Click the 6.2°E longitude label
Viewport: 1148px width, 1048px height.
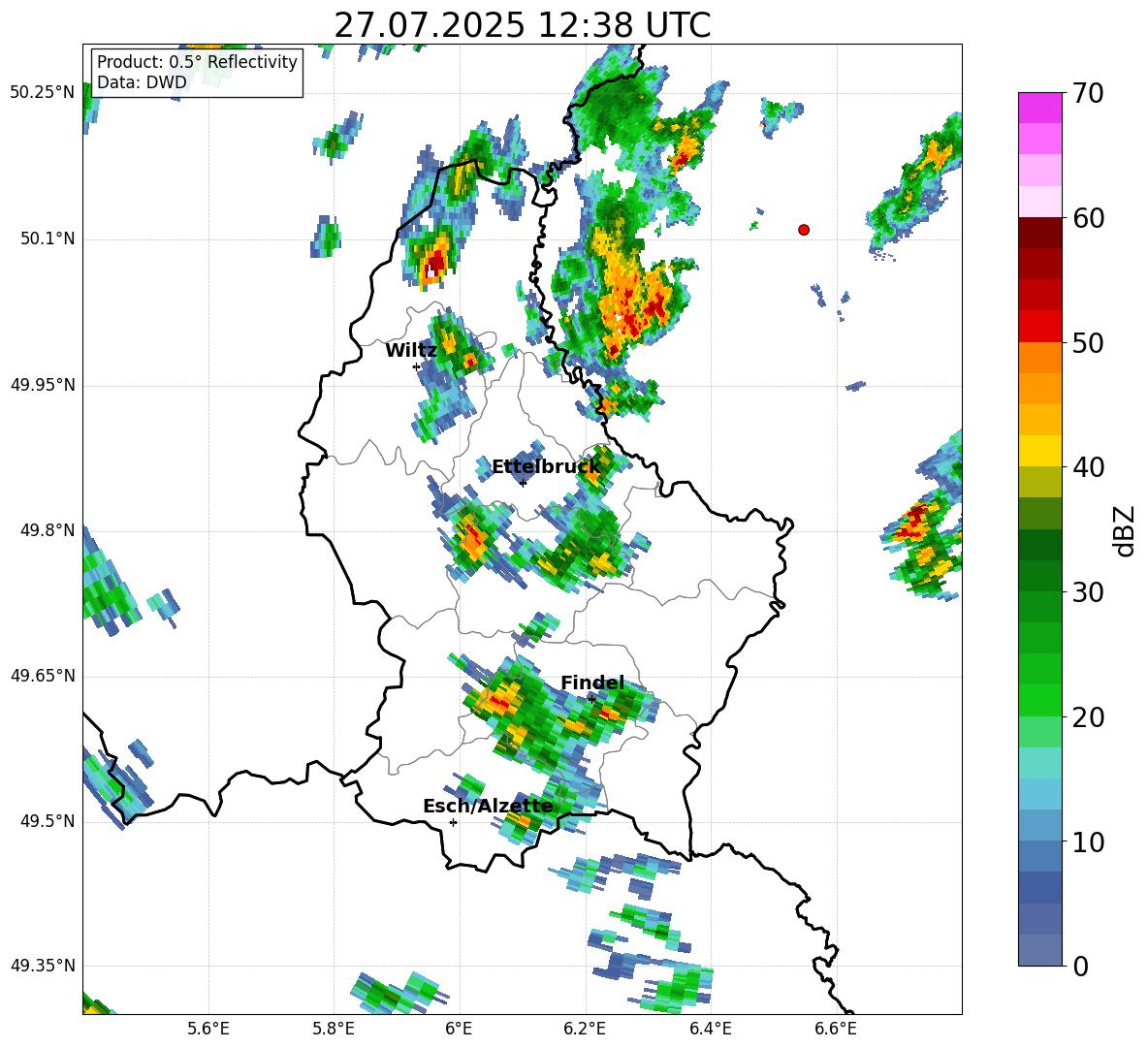(x=585, y=1029)
